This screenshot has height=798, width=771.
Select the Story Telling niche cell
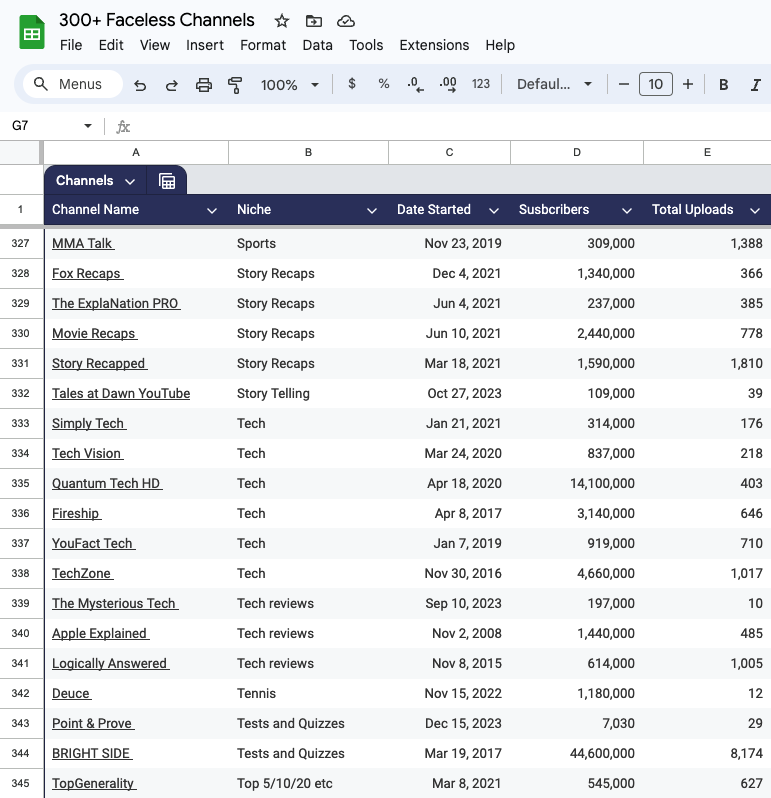tap(308, 393)
